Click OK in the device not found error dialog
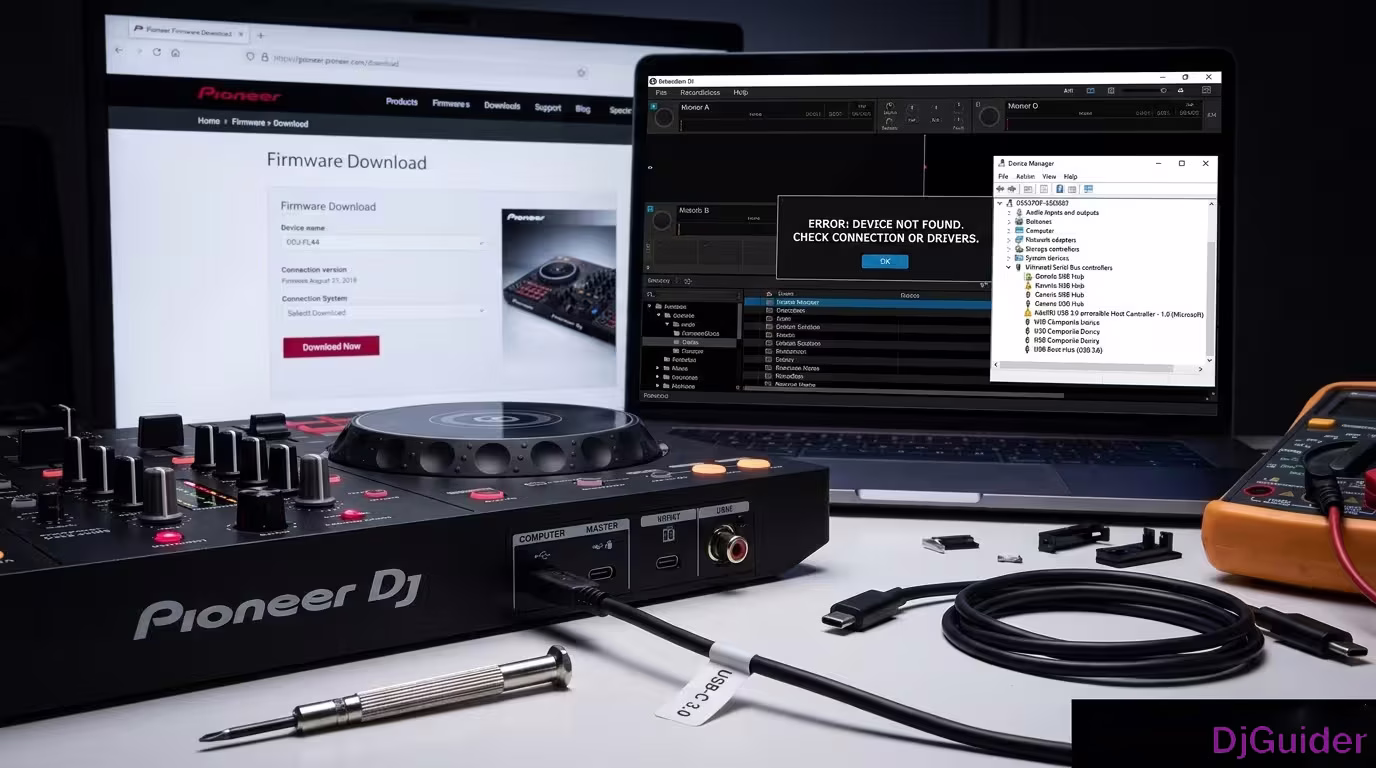Image resolution: width=1376 pixels, height=768 pixels. 885,261
